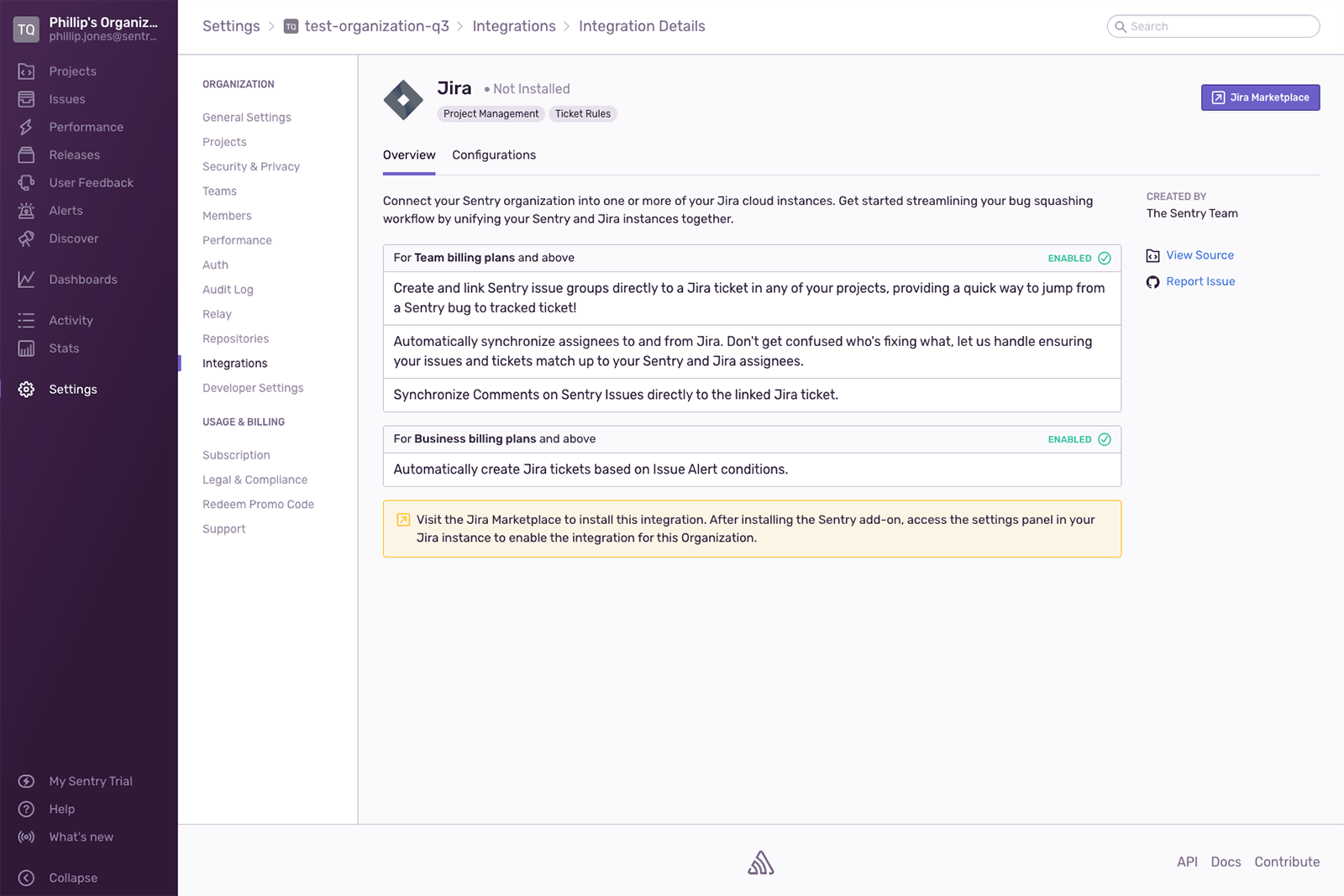The width and height of the screenshot is (1344, 896).
Task: Click the Releases icon in the sidebar
Action: (25, 155)
